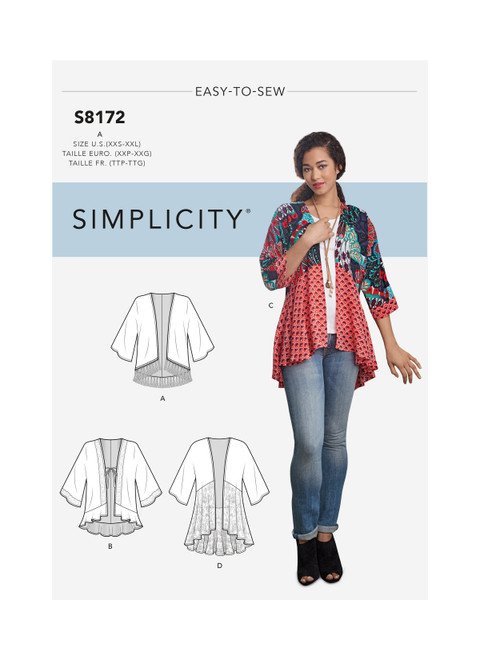The image size is (480, 660).
Task: Click the SIZE U.S.(XXS-XXL) text
Action: click(x=107, y=144)
